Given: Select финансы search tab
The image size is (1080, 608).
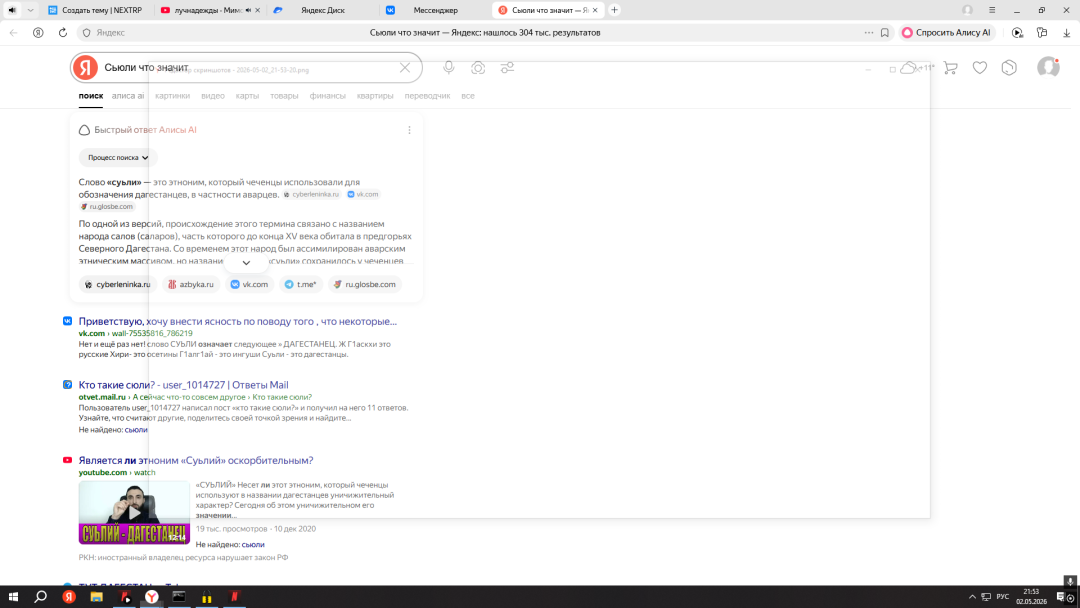Looking at the screenshot, I should pyautogui.click(x=327, y=96).
